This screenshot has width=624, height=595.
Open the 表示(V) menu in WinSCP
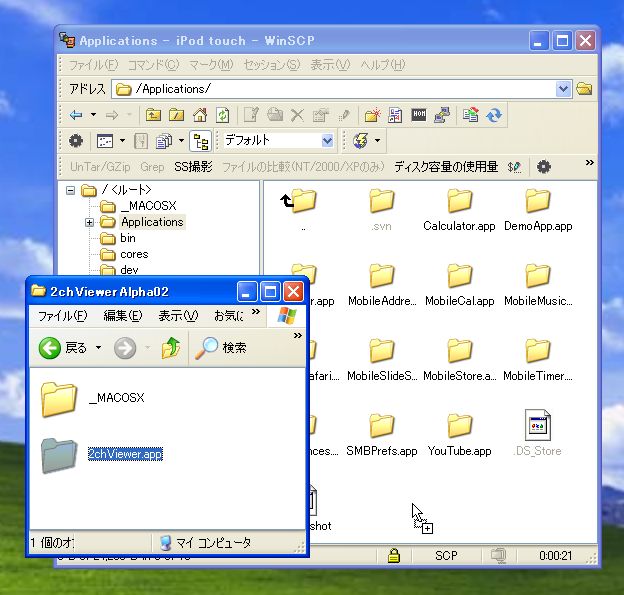(x=330, y=65)
